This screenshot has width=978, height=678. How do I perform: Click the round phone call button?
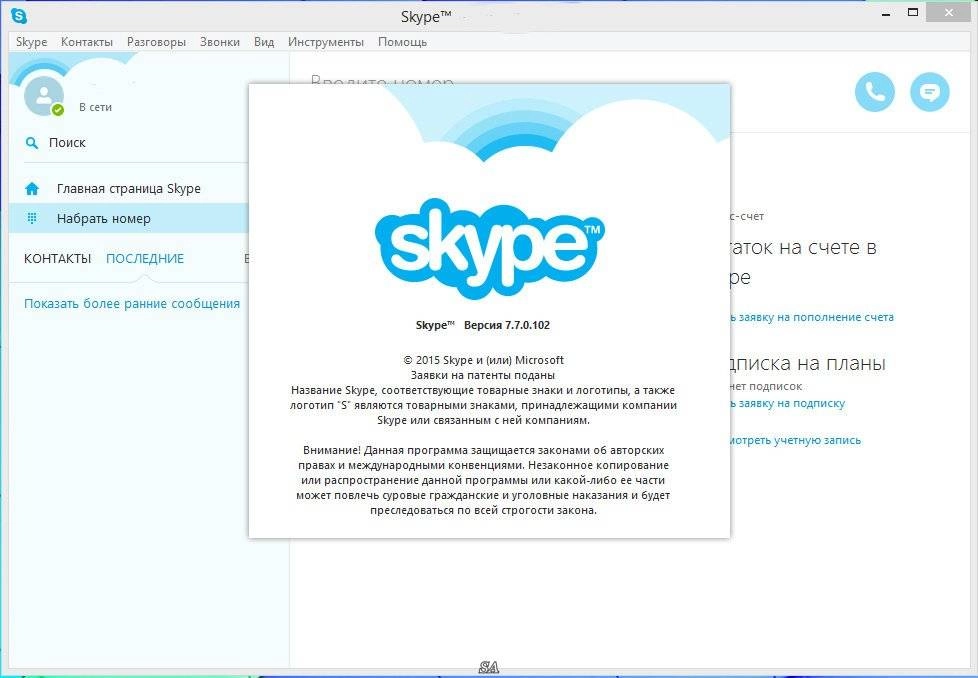point(874,92)
